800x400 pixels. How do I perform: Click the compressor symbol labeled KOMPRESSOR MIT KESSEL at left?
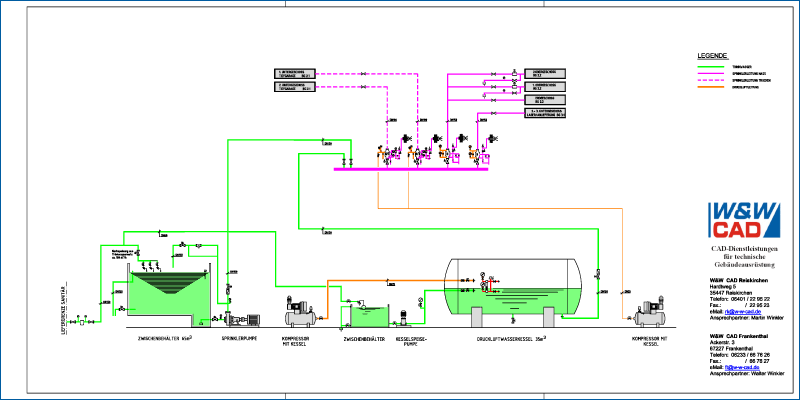[x=302, y=314]
